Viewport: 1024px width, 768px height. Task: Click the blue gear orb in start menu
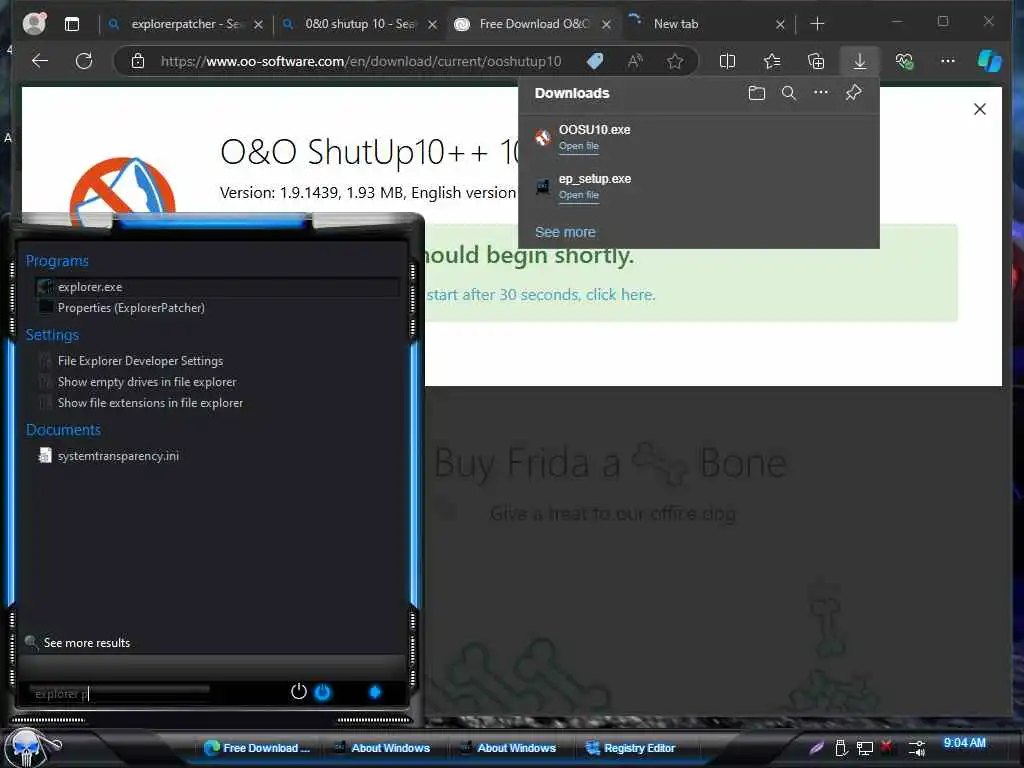tap(375, 692)
